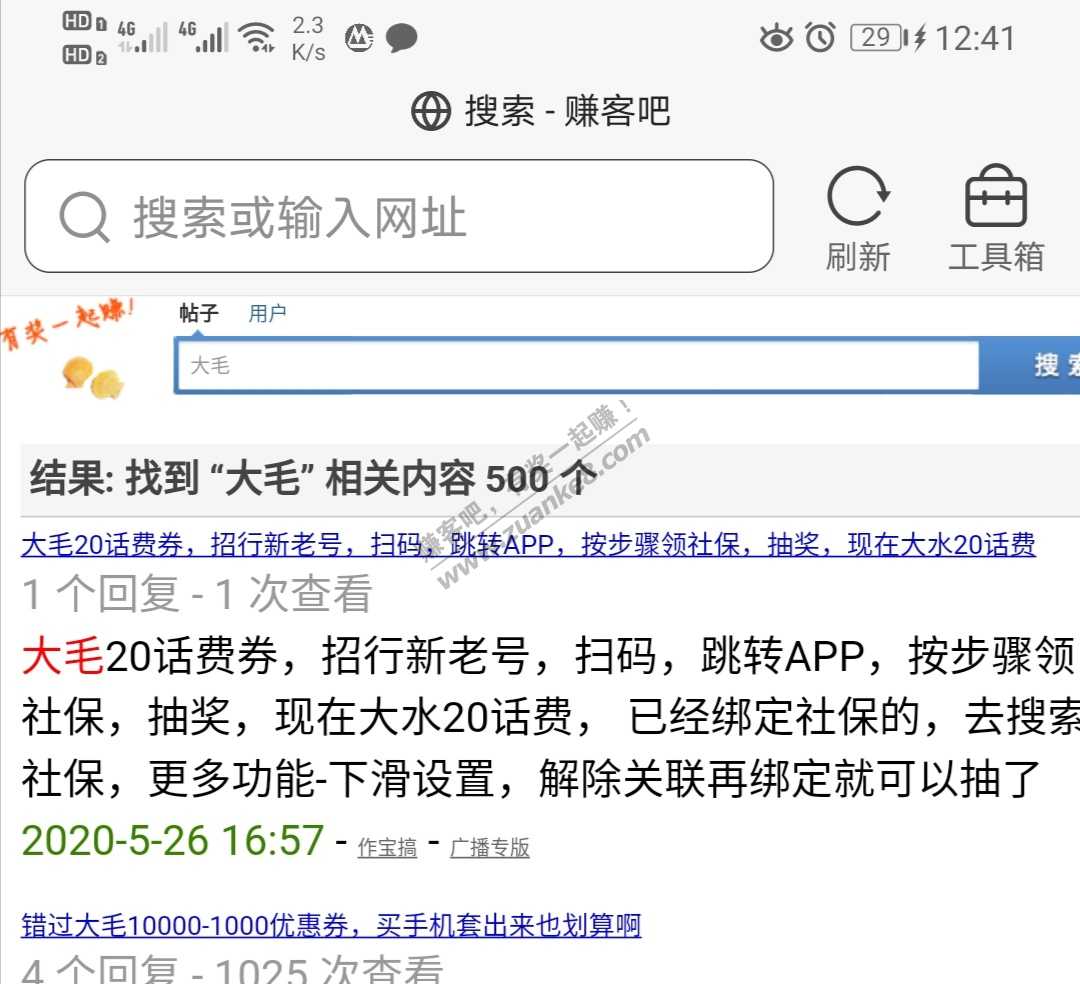Open the 大毛20话费券 result title link
Screen dimensions: 1080x984
point(528,545)
